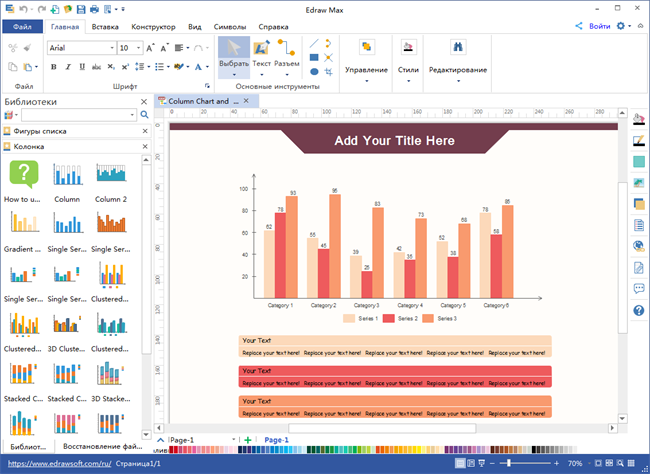The image size is (650, 474).
Task: Add a new page with the plus icon
Action: coord(248,440)
